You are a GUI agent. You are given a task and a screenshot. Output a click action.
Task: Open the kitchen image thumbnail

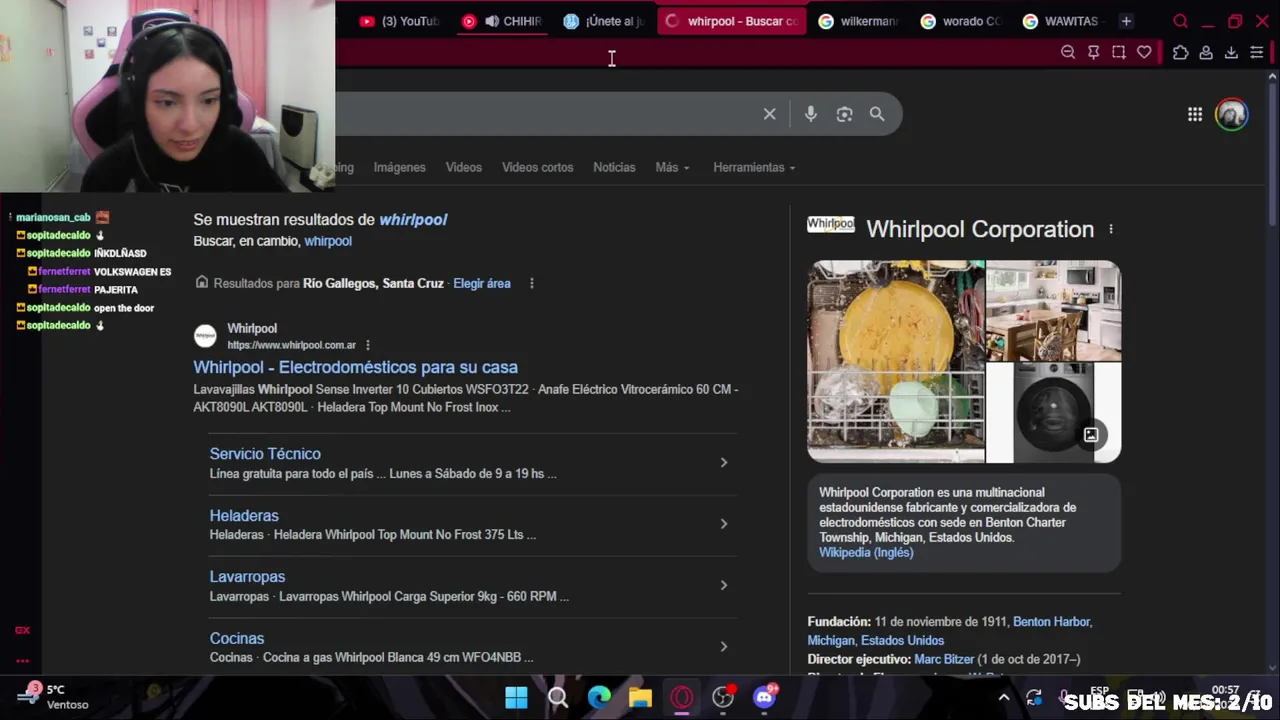[1054, 310]
